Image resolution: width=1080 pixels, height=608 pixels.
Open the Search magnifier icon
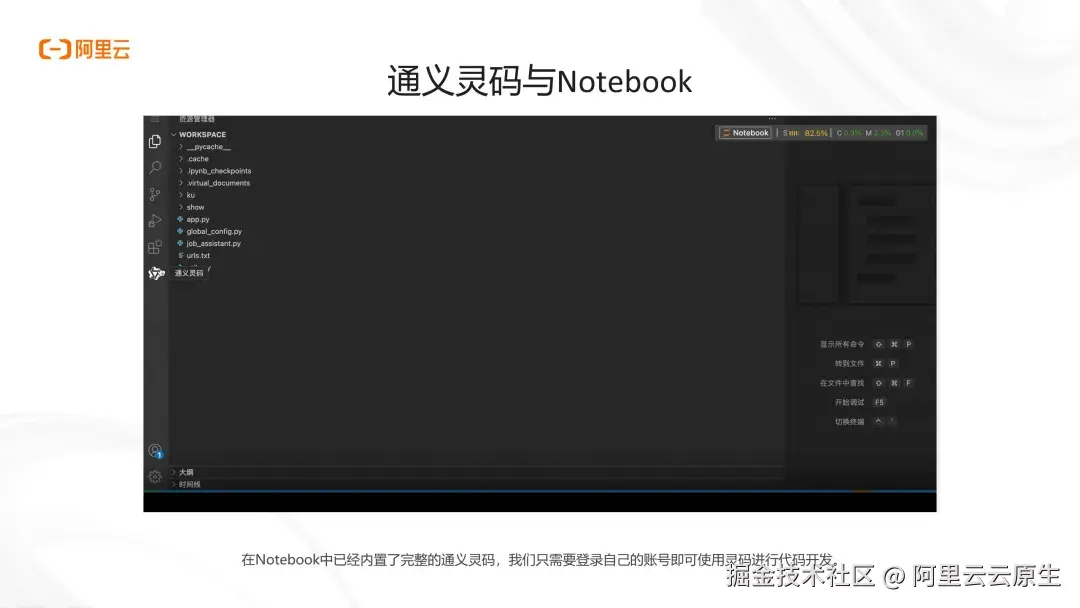click(155, 167)
